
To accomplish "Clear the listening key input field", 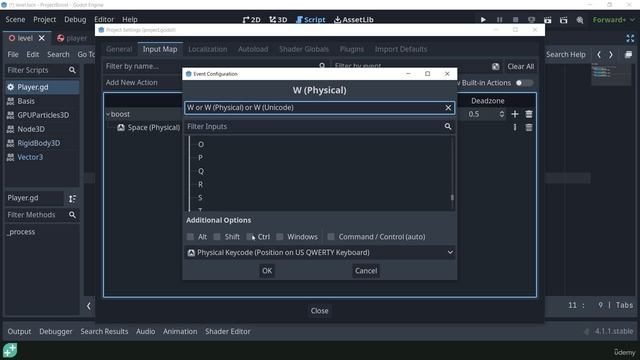I will 448,108.
